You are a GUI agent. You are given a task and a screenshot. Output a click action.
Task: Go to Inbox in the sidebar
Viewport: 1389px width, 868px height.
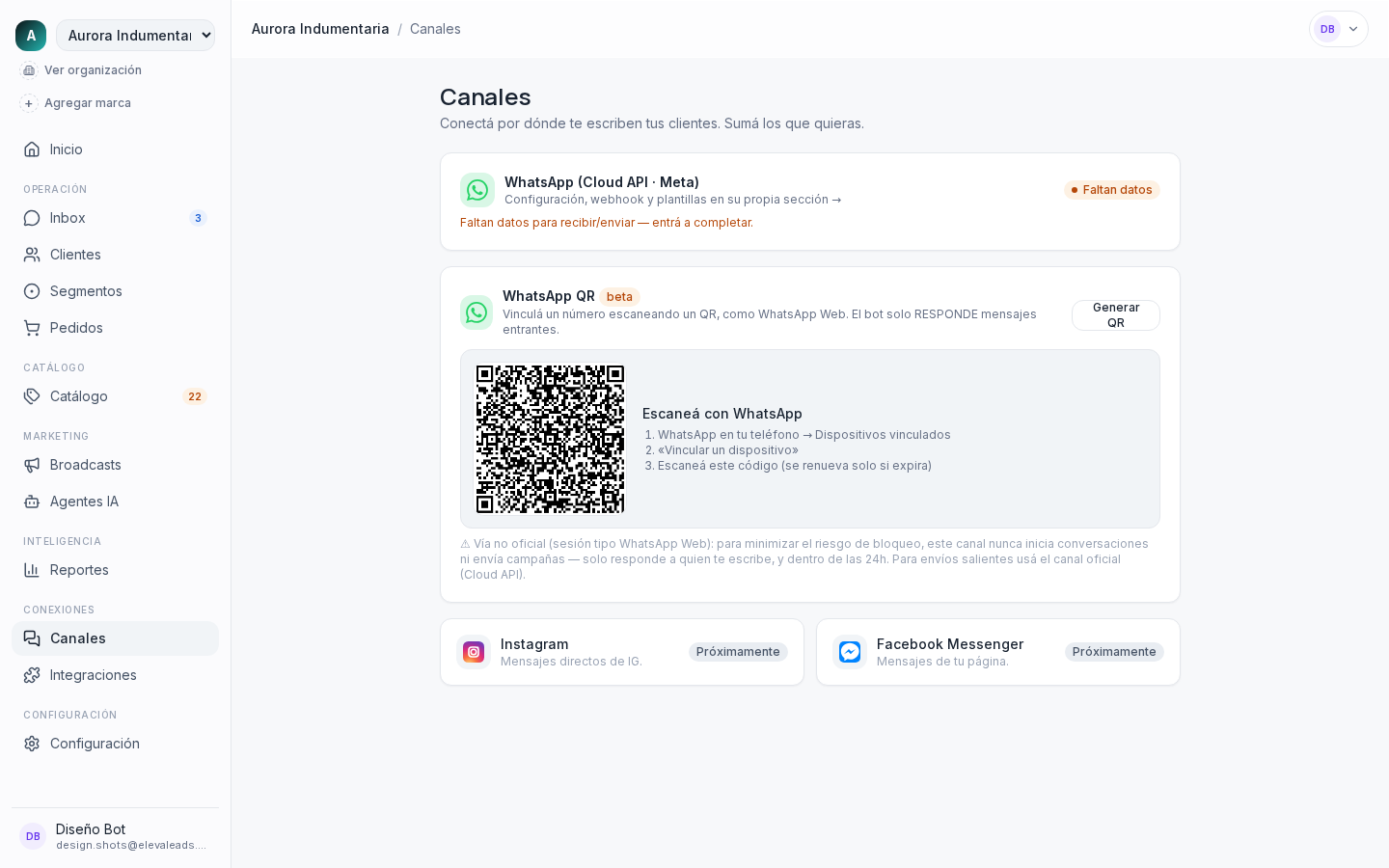click(115, 218)
